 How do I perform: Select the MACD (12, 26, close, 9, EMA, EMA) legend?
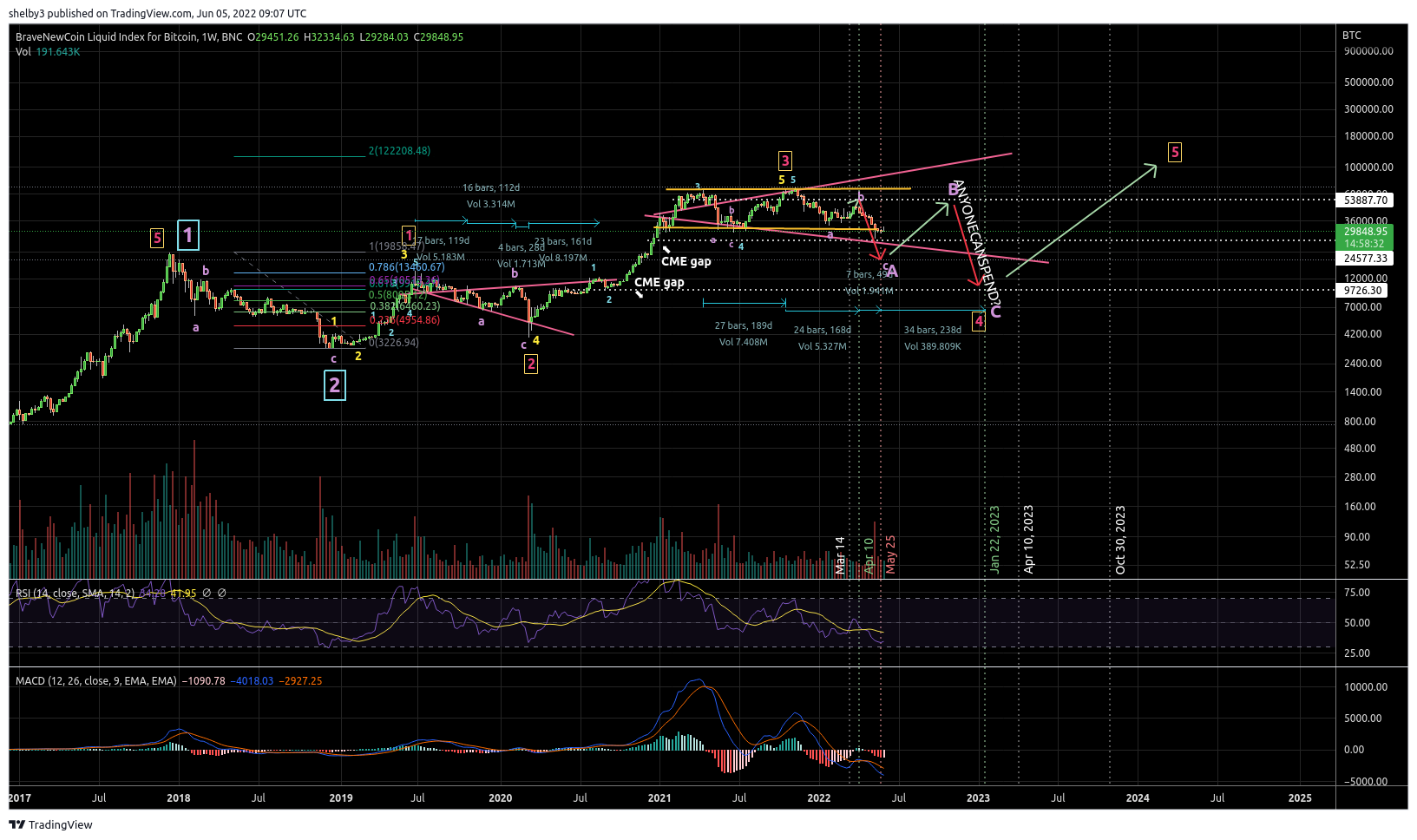[x=95, y=681]
